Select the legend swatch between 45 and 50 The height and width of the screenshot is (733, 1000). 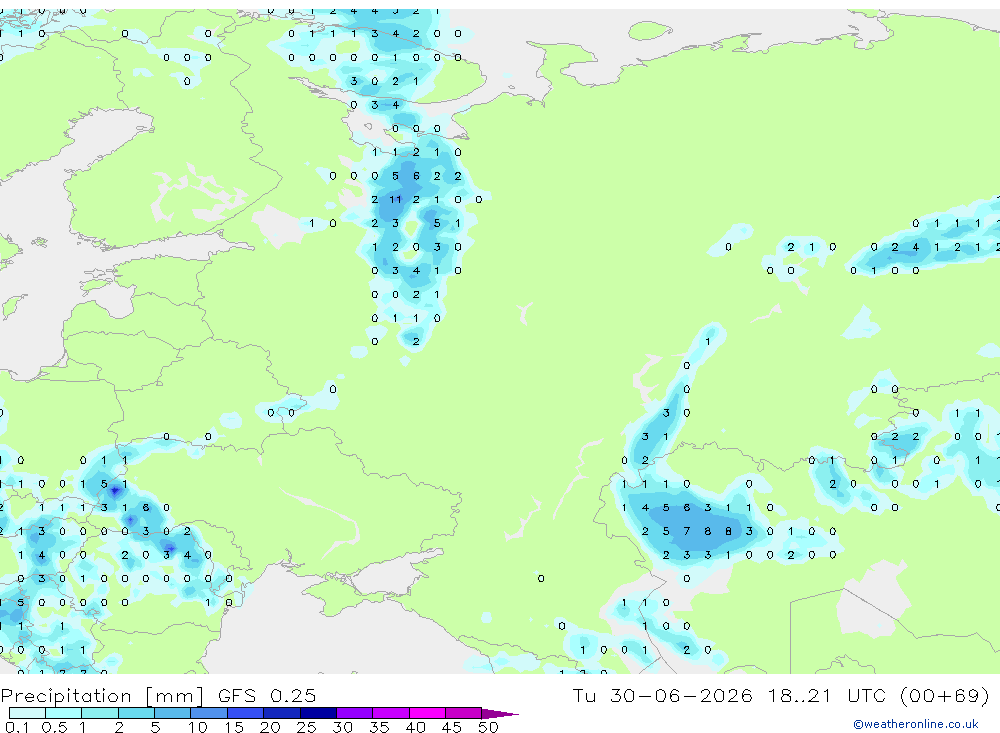pyautogui.click(x=463, y=713)
